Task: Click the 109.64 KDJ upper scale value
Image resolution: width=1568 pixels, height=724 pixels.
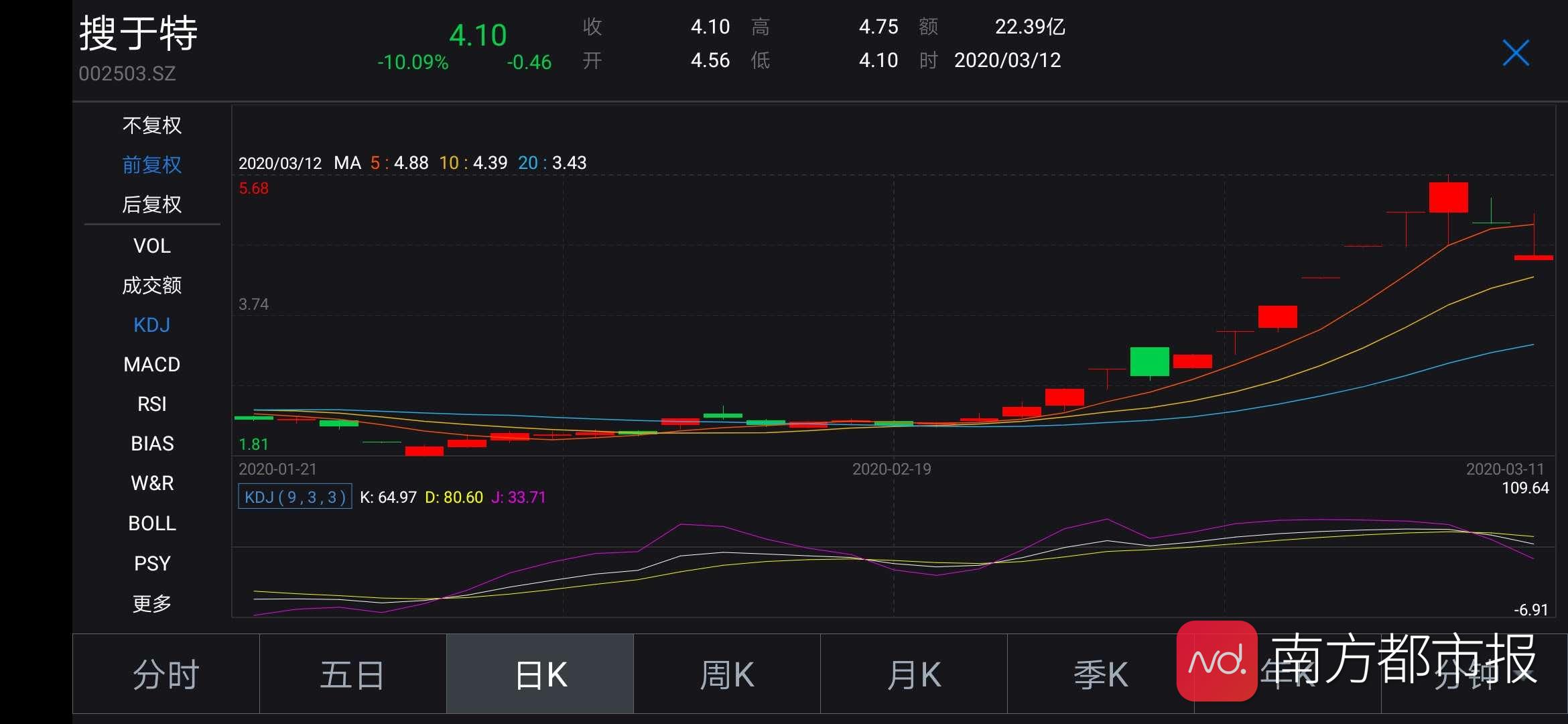Action: tap(1525, 488)
